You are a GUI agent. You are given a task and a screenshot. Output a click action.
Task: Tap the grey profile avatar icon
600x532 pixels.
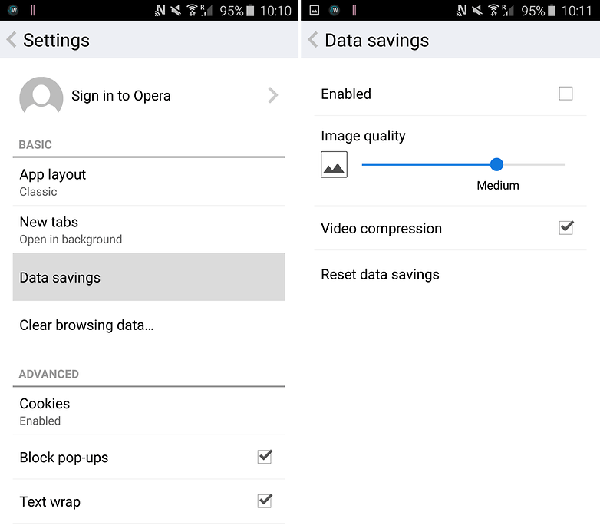(x=41, y=95)
